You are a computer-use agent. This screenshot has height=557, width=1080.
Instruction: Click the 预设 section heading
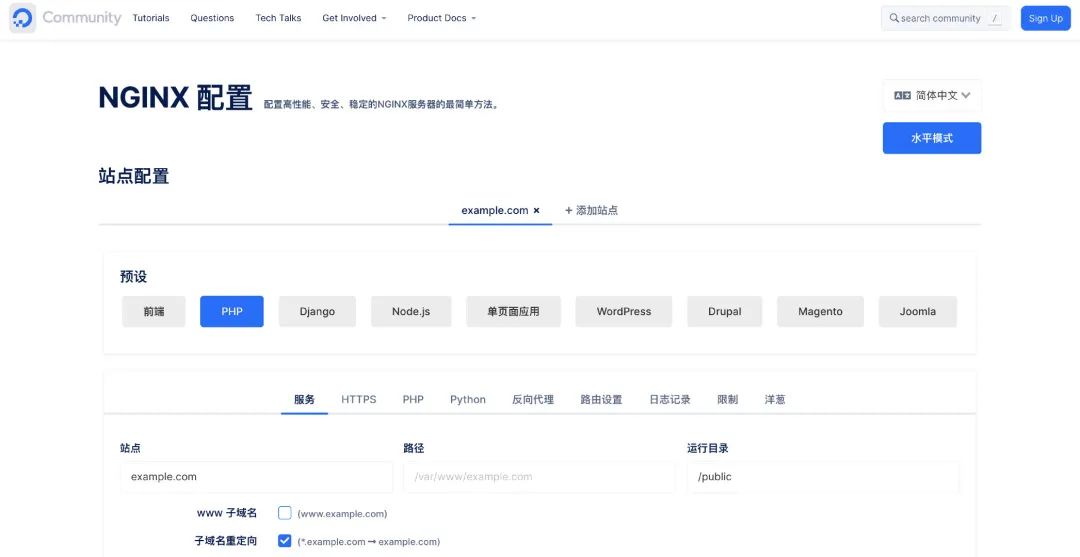[134, 277]
